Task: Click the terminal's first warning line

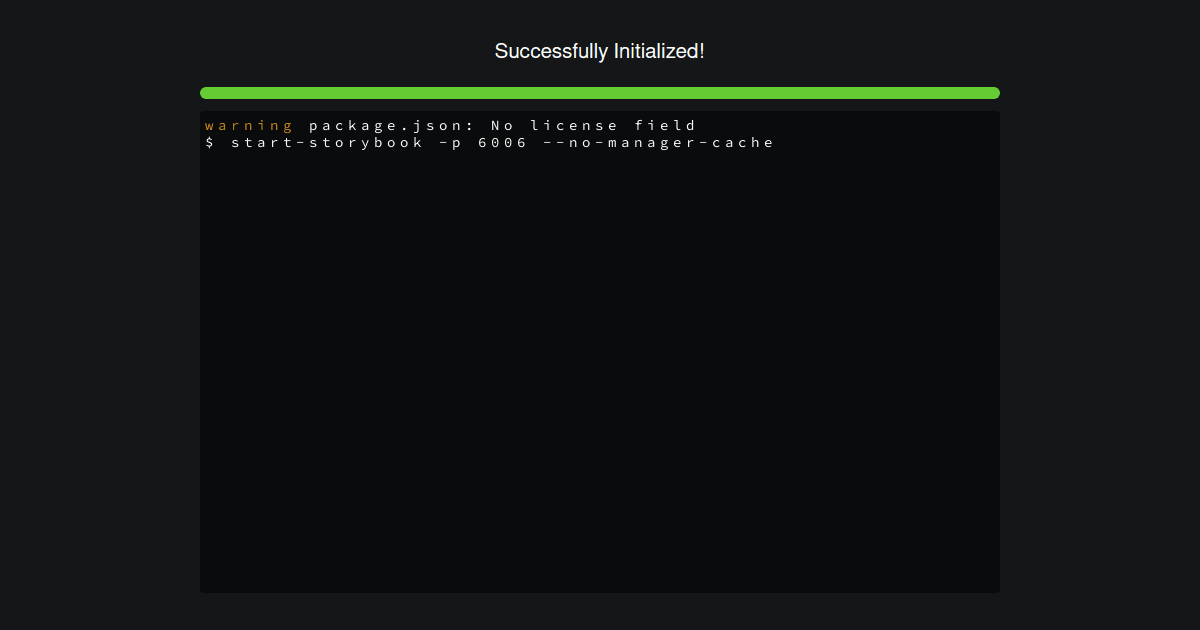Action: pos(451,125)
